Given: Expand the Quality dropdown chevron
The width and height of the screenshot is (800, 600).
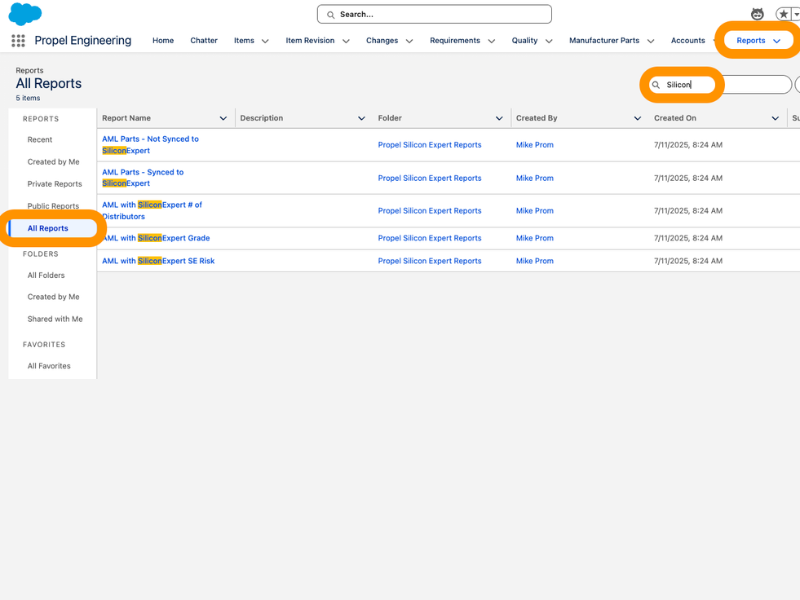Looking at the screenshot, I should (x=549, y=41).
